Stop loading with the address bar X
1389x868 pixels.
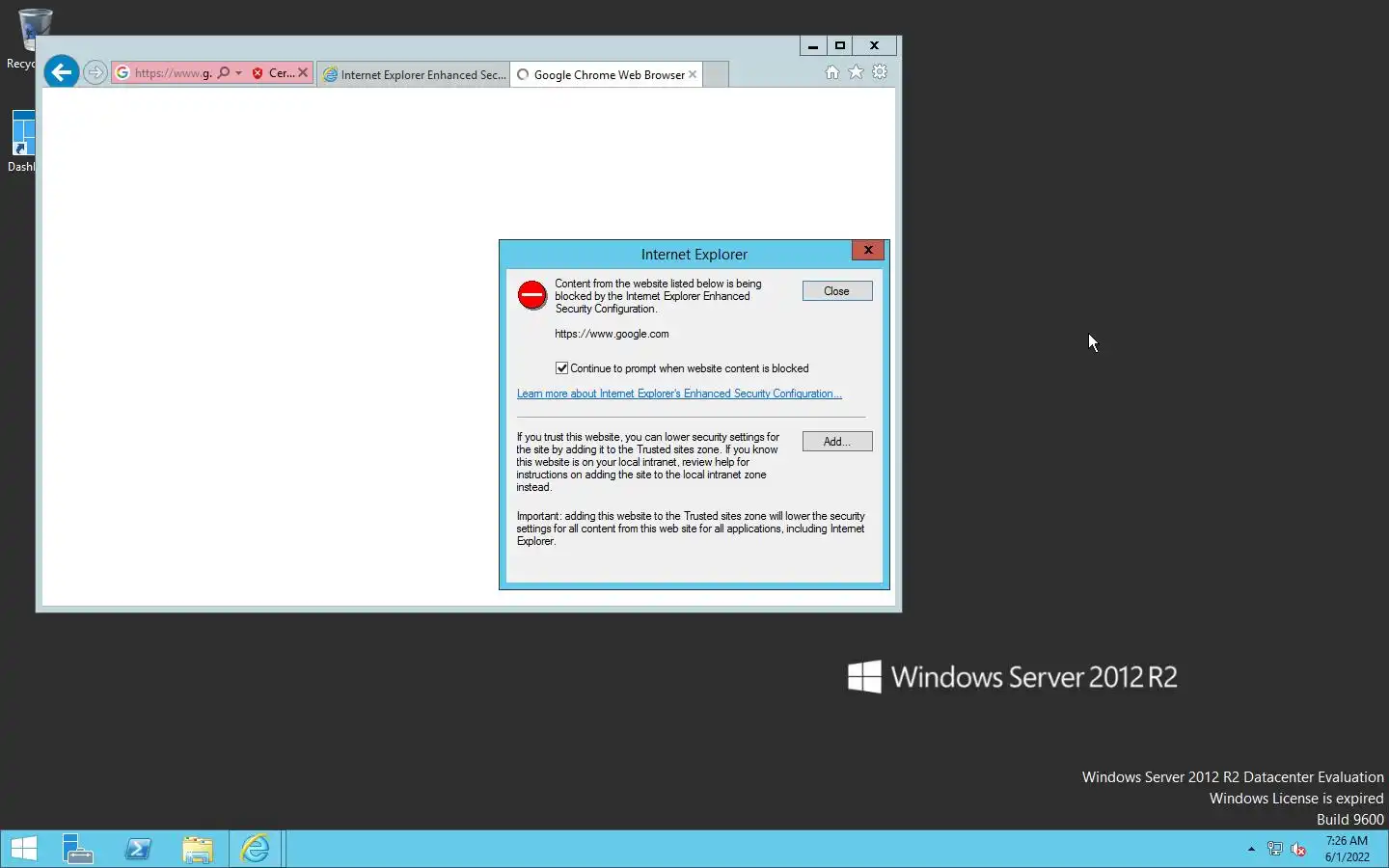pyautogui.click(x=303, y=73)
